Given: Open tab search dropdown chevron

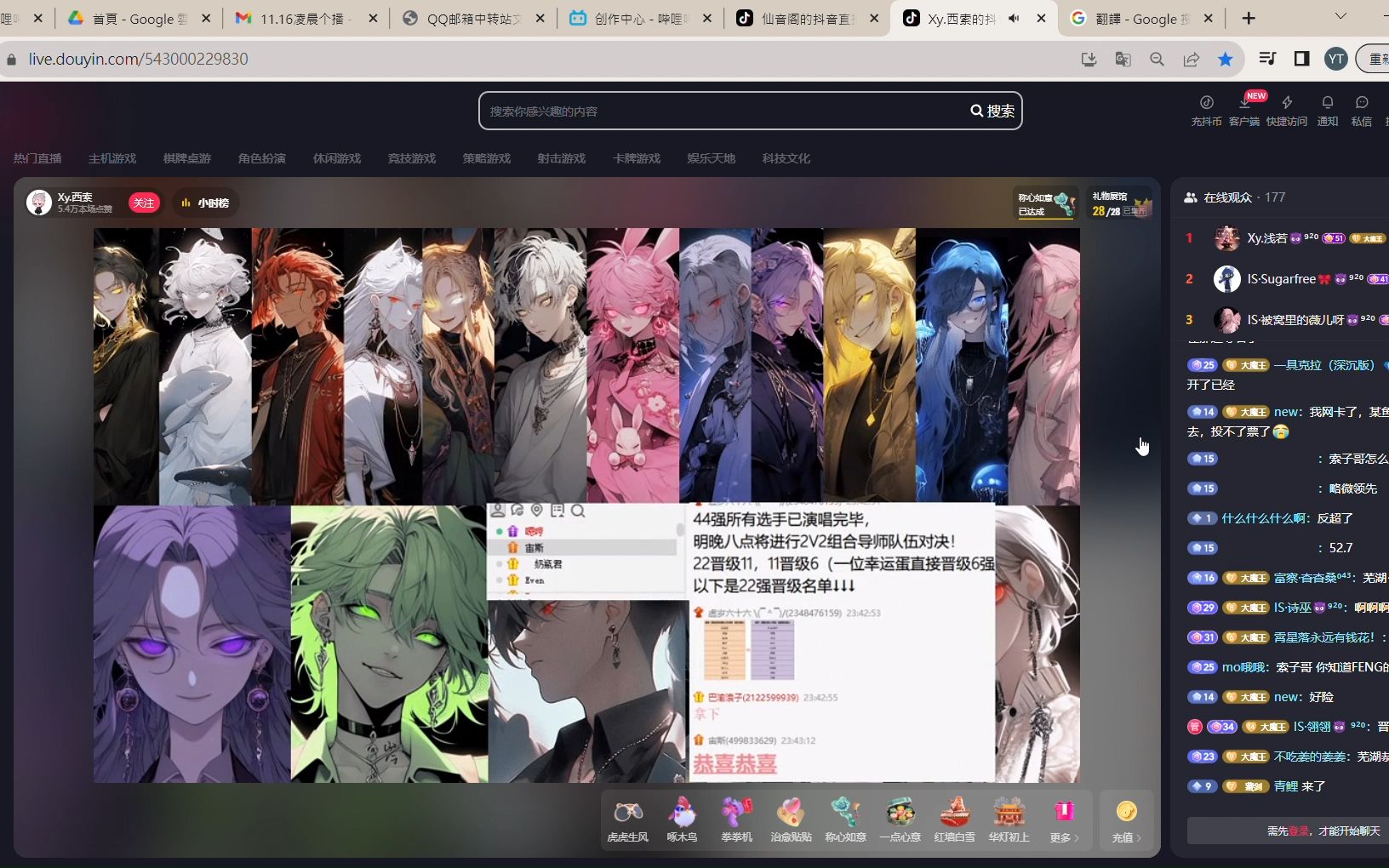Looking at the screenshot, I should coord(1340,16).
